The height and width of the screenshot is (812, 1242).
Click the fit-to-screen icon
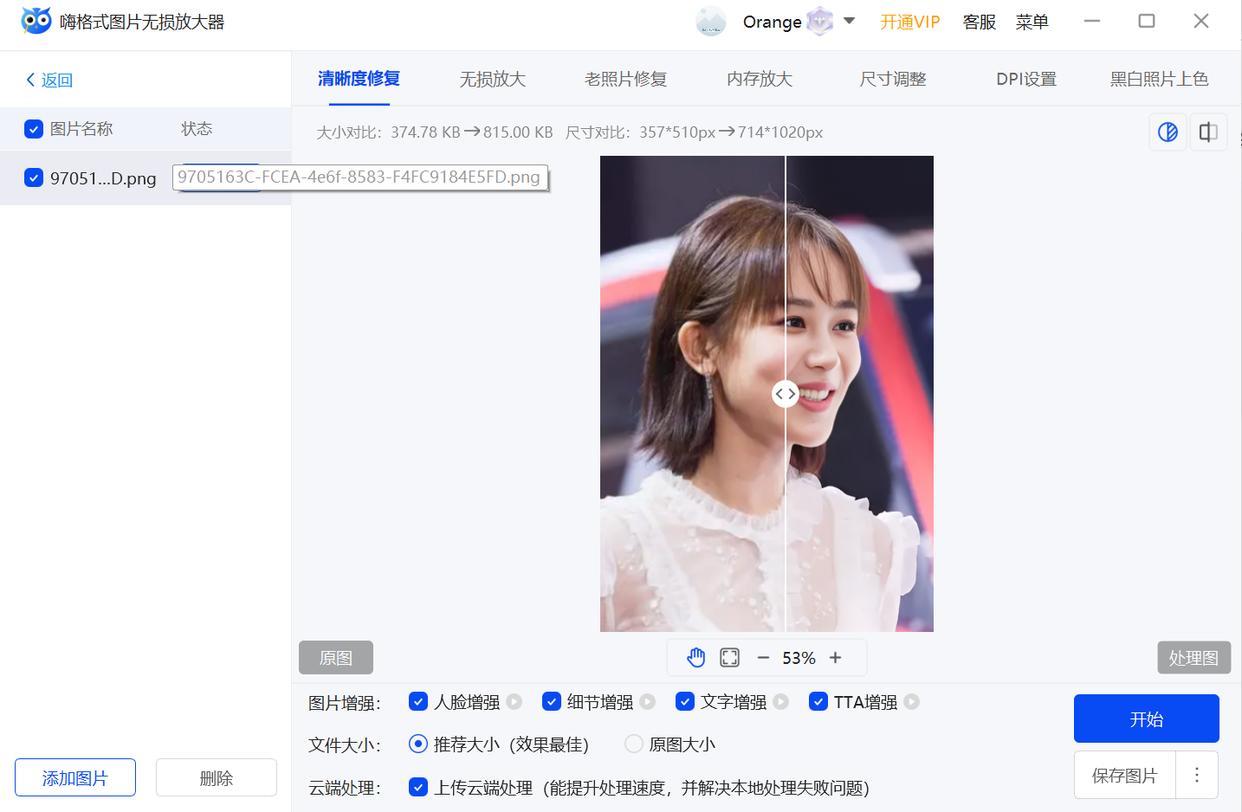[x=730, y=657]
